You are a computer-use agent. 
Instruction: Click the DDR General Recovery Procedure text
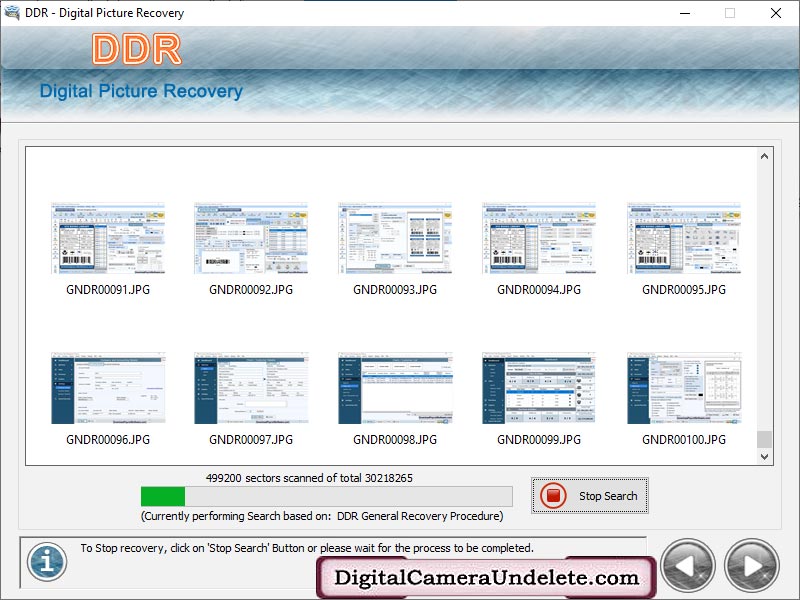pyautogui.click(x=420, y=516)
